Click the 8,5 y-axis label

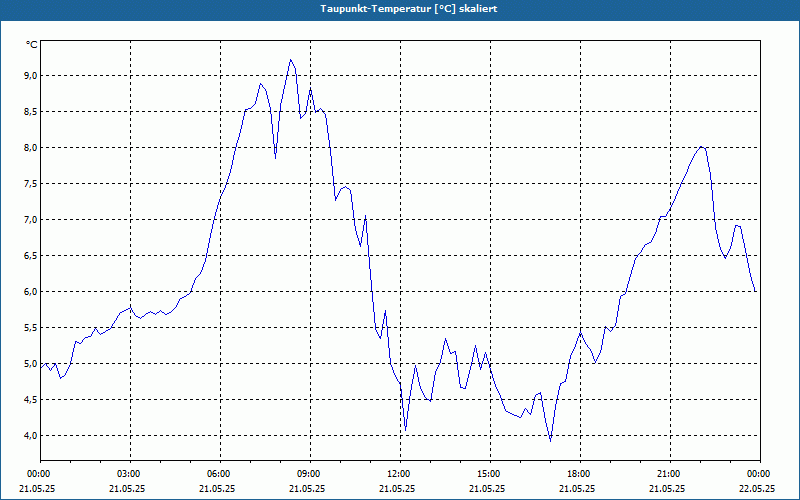31,112
